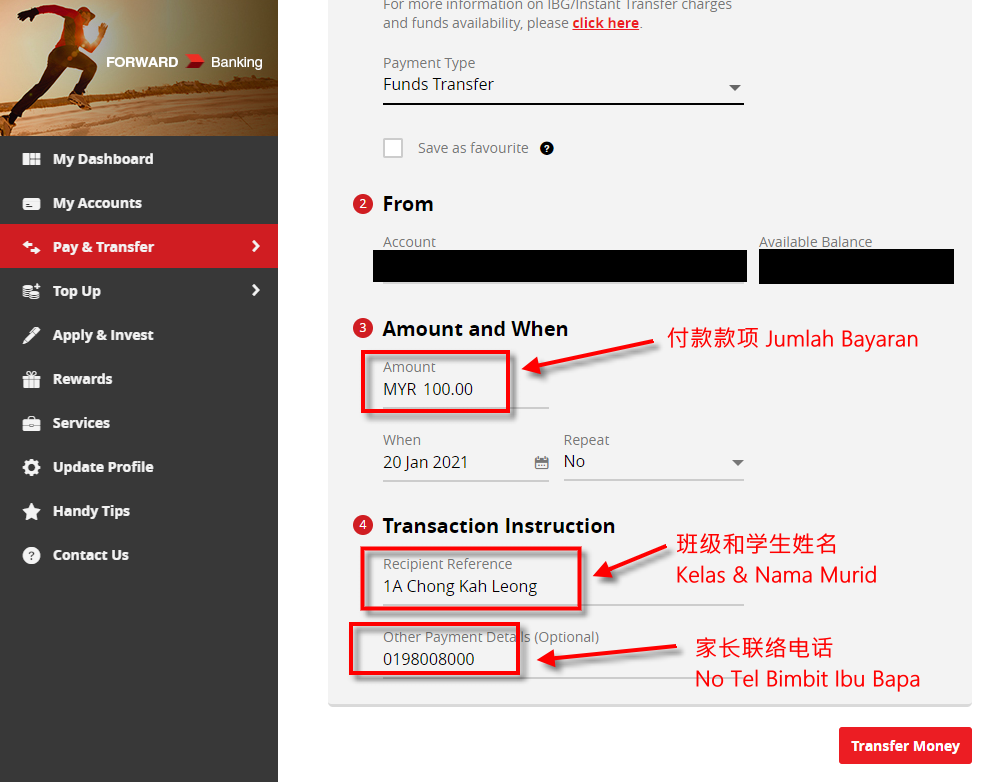This screenshot has width=986, height=782.
Task: Click the My Dashboard grid icon
Action: [x=32, y=159]
